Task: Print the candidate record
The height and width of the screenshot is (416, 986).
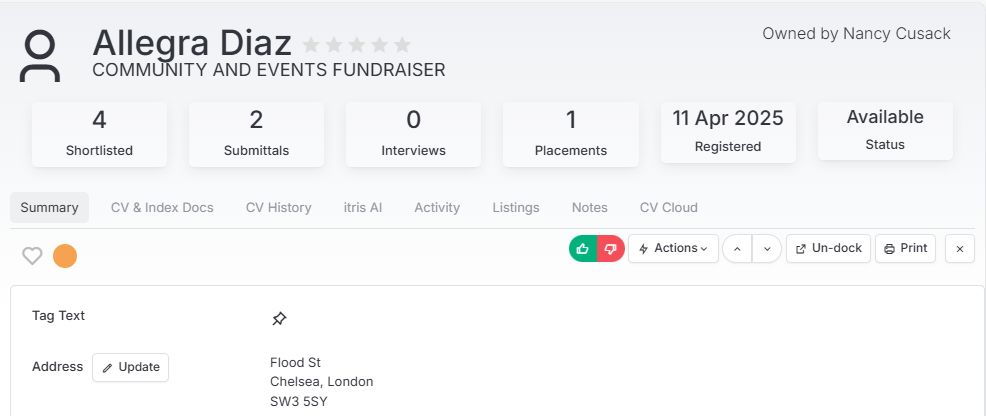Action: click(x=906, y=248)
